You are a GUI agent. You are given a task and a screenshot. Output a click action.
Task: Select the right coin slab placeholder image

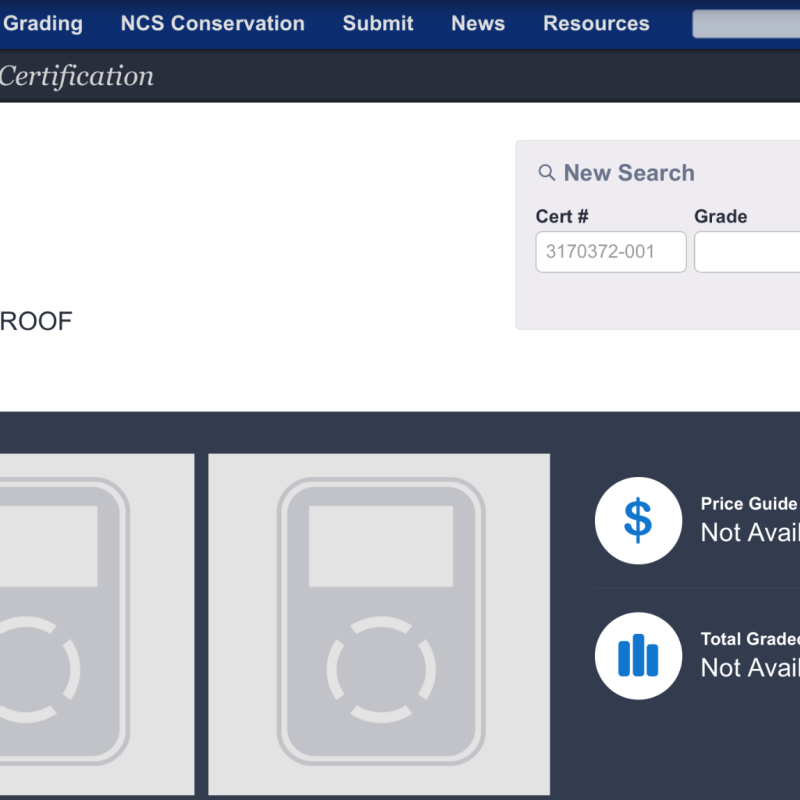(379, 624)
